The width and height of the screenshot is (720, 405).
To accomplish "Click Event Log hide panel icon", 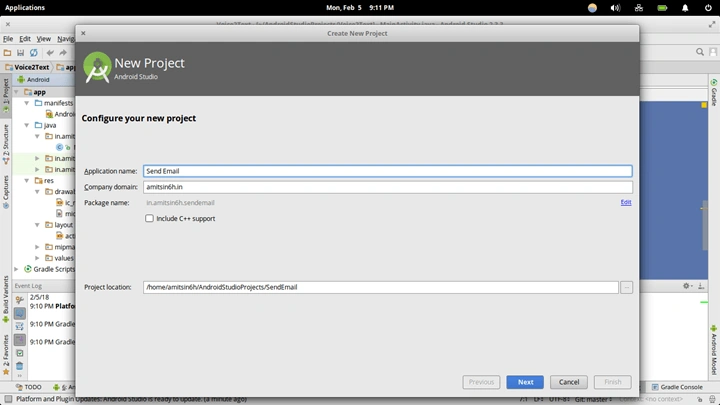I will click(701, 286).
